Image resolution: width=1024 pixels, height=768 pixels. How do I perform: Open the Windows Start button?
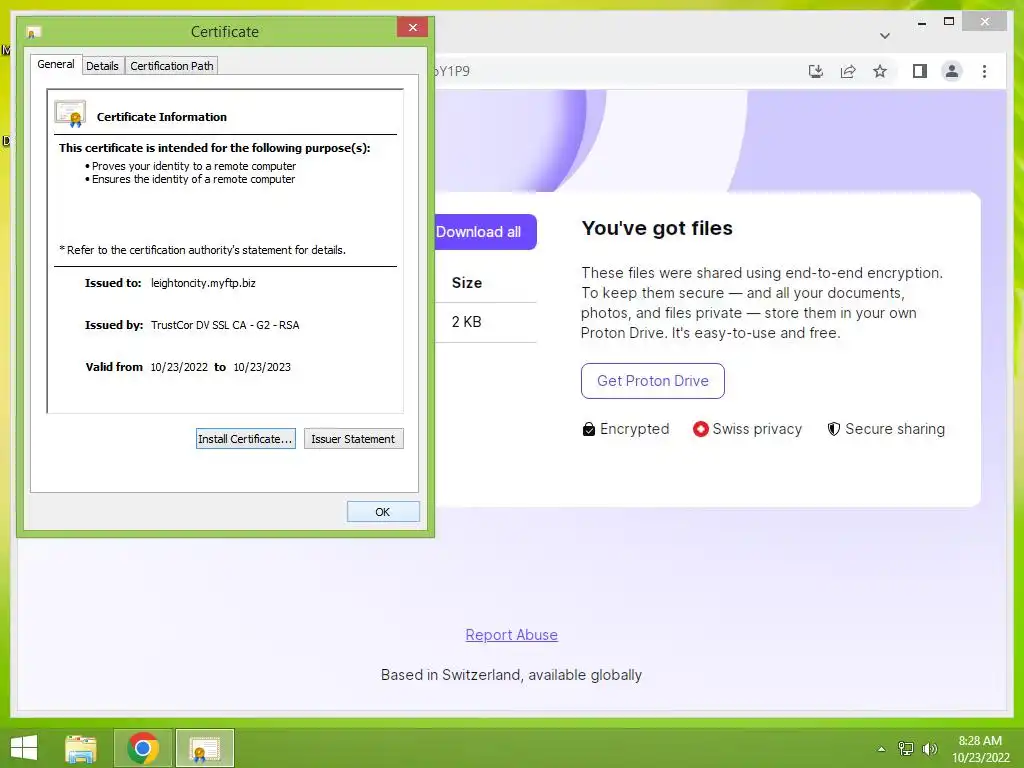(x=24, y=748)
